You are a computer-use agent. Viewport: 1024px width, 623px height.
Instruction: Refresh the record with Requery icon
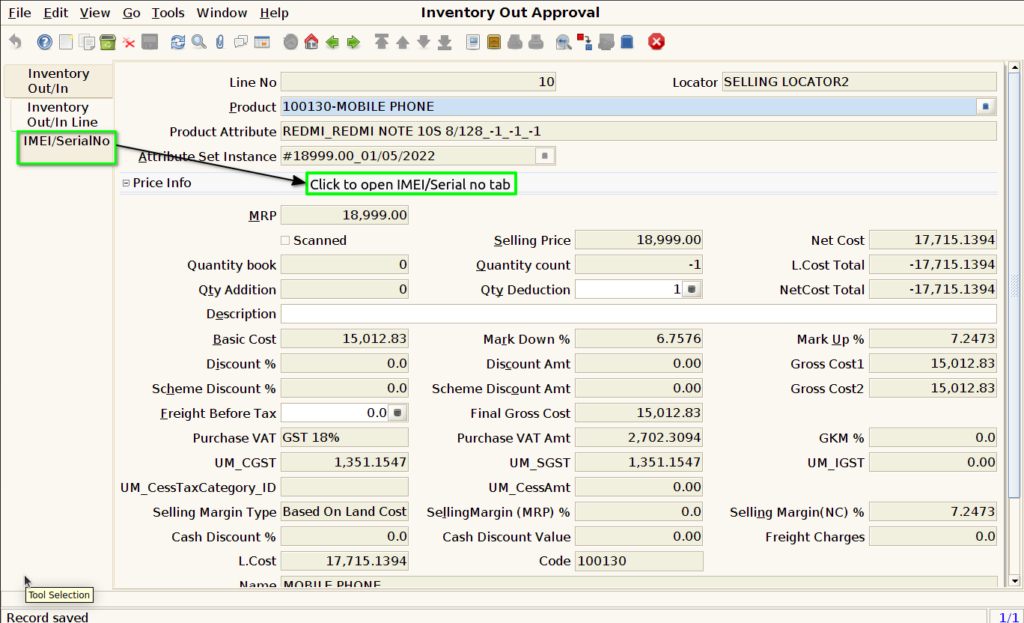[178, 42]
